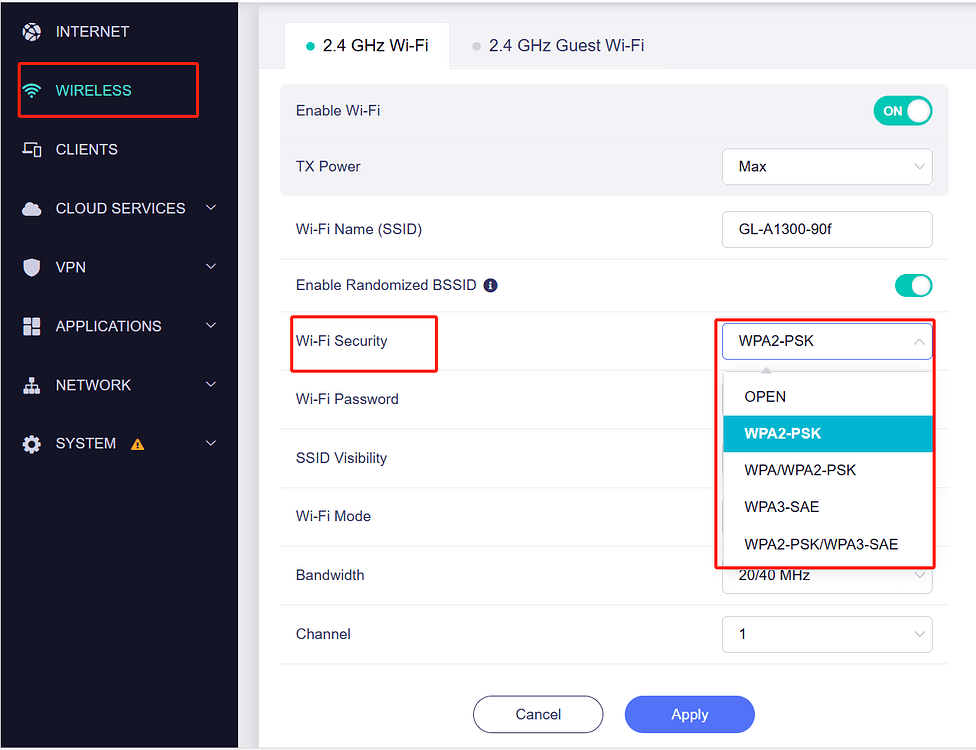
Task: Click the Wi-Fi Security label text
Action: click(x=342, y=341)
